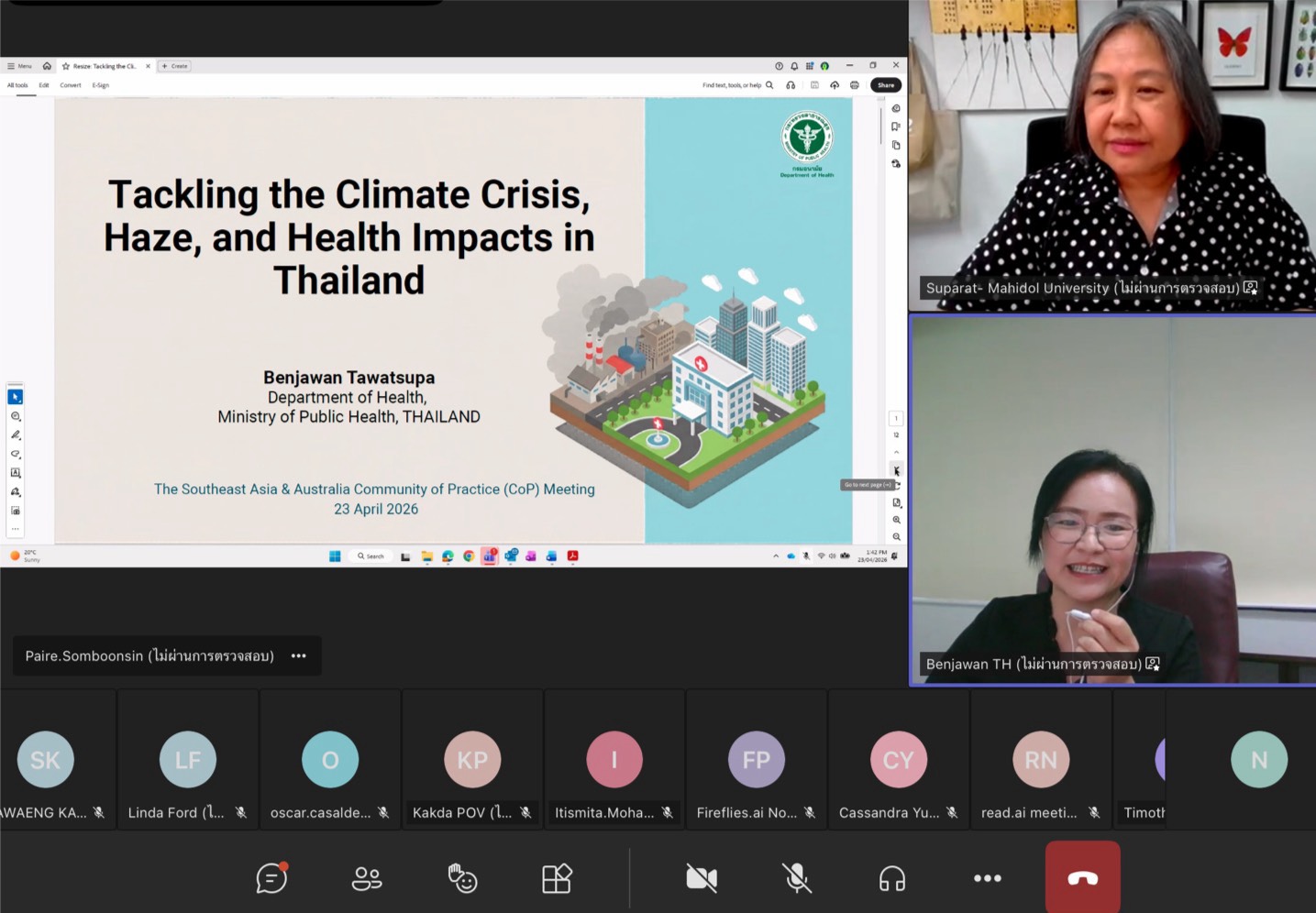Open more options ellipsis in control bar
Viewport: 1316px width, 913px height.
[x=987, y=878]
